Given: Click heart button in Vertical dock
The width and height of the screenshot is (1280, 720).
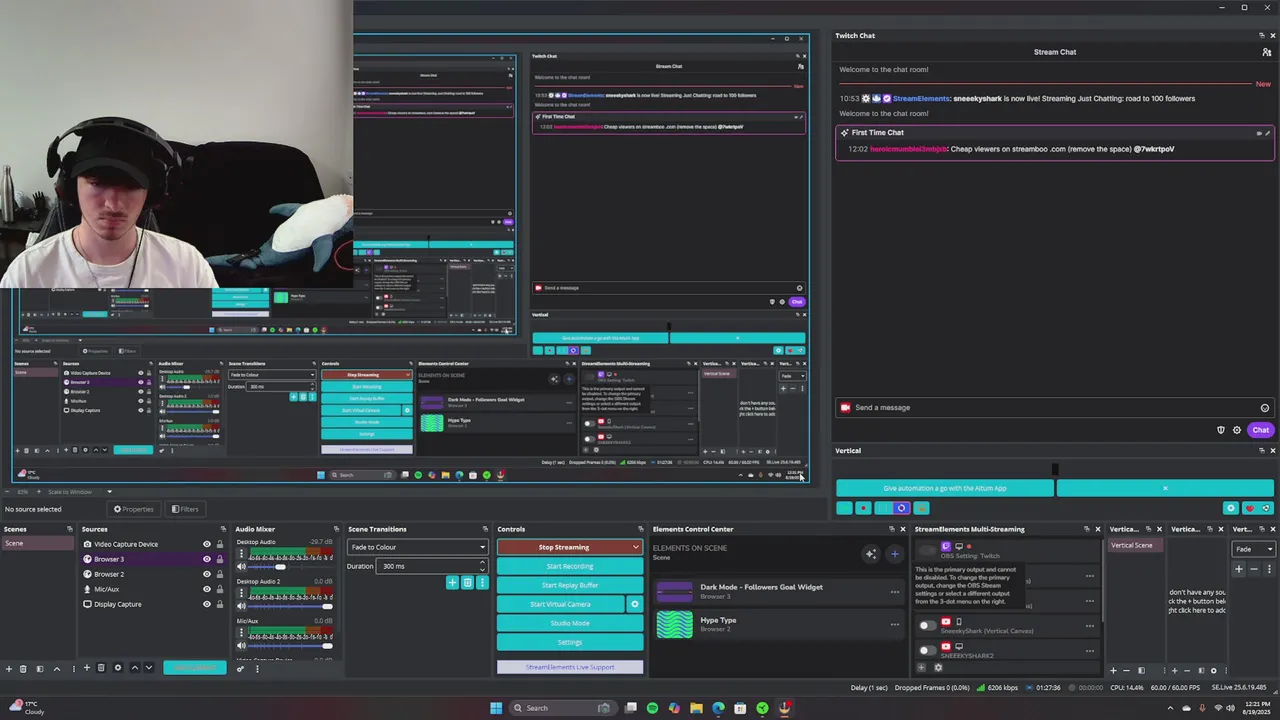Looking at the screenshot, I should [x=1249, y=508].
